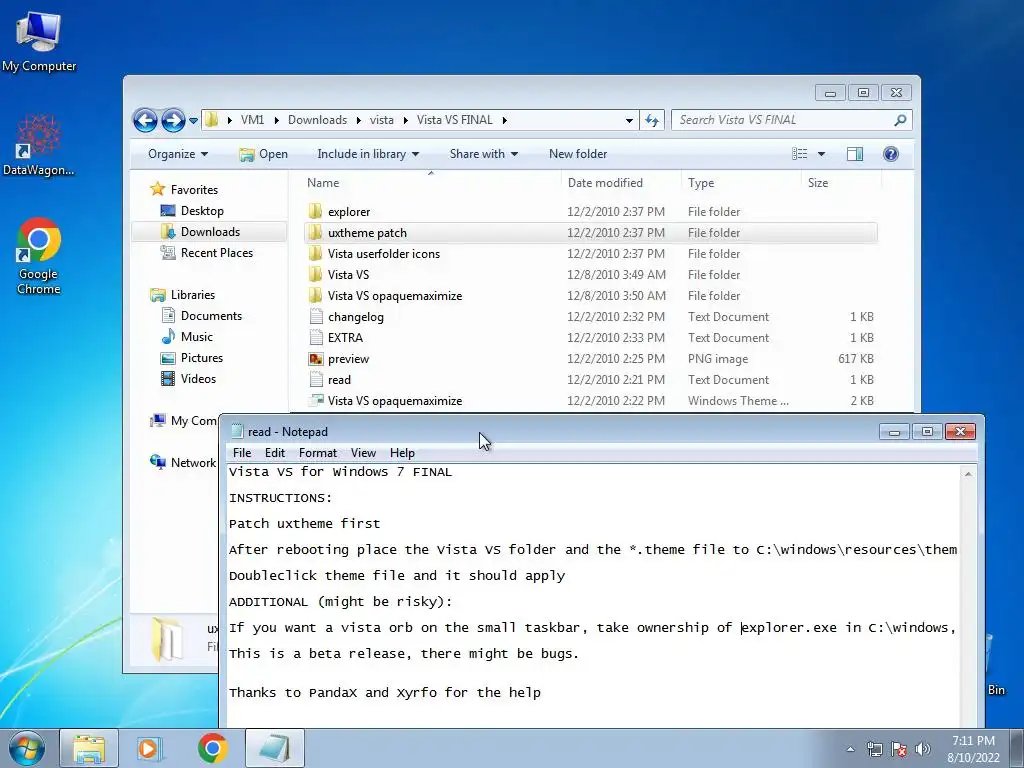This screenshot has height=768, width=1024.
Task: Open Google Chrome from taskbar
Action: [212, 748]
